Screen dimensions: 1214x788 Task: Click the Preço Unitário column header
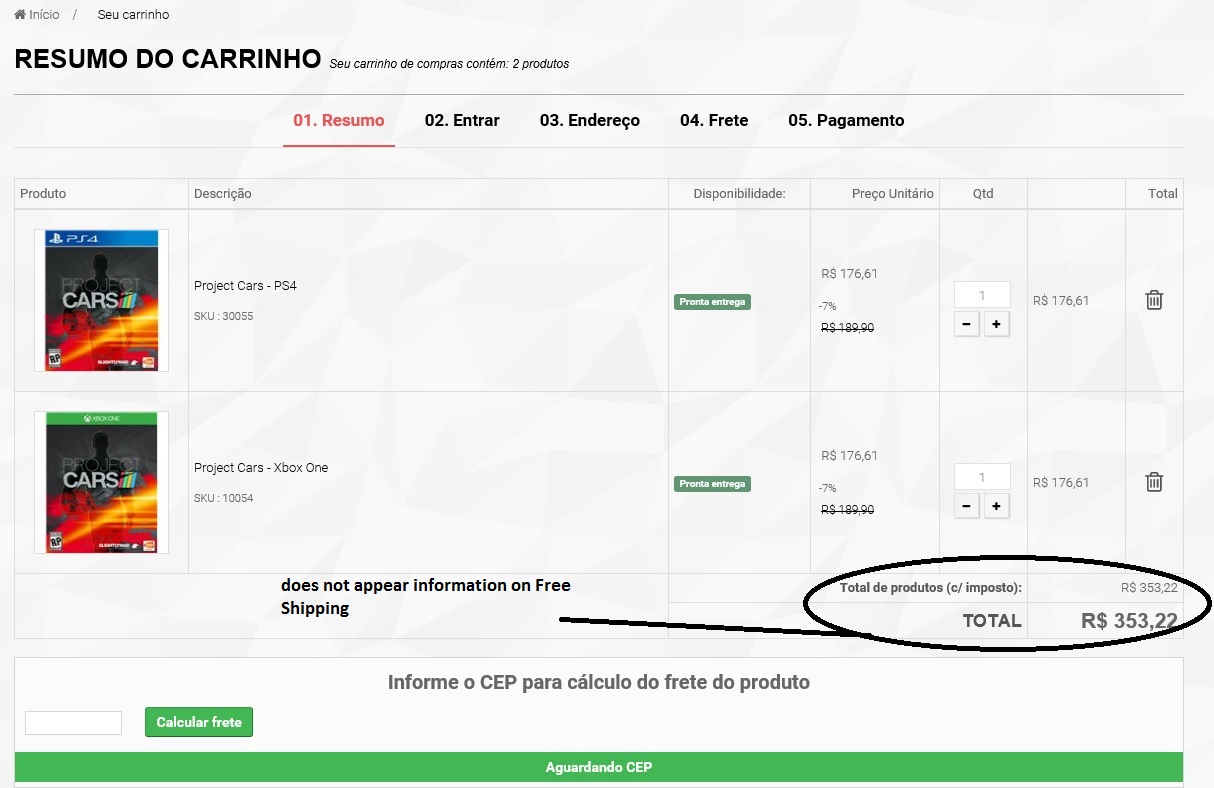pyautogui.click(x=893, y=194)
